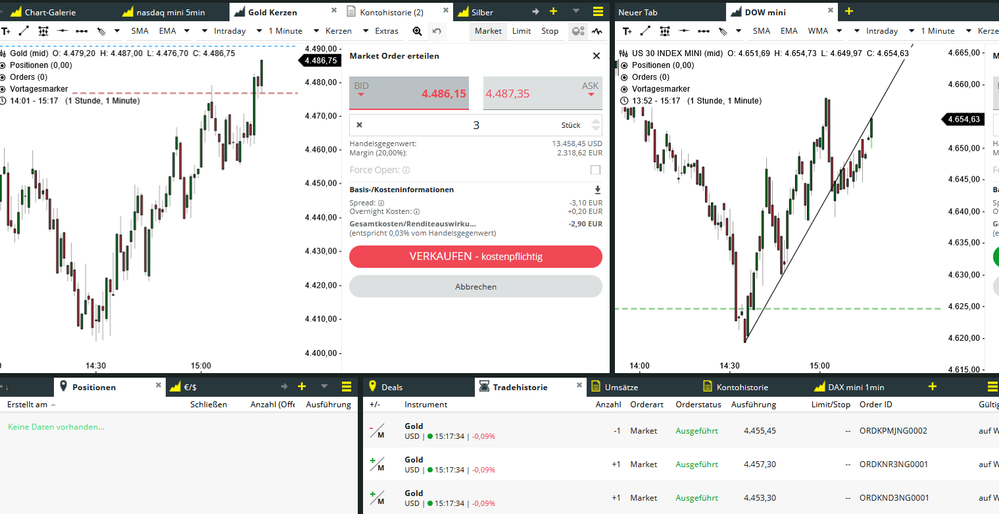Select eraser tool in Gold chart toolbar
Viewport: 999px width, 514px height.
[x=101, y=31]
